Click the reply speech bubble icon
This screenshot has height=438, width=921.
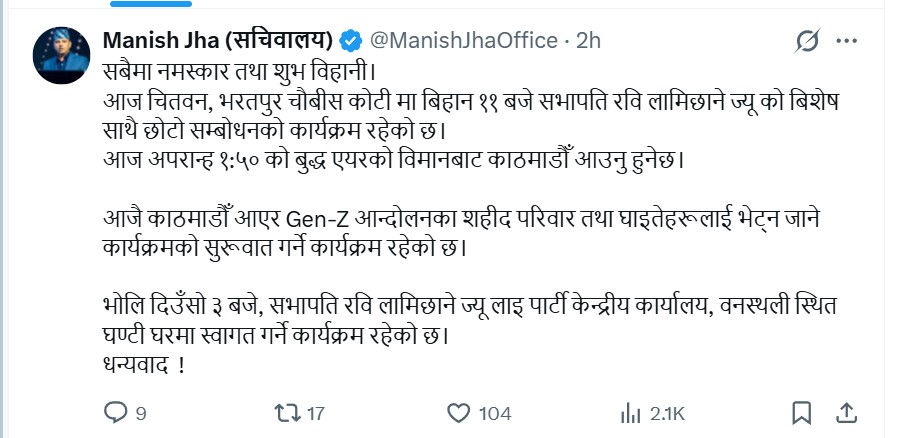(x=117, y=413)
